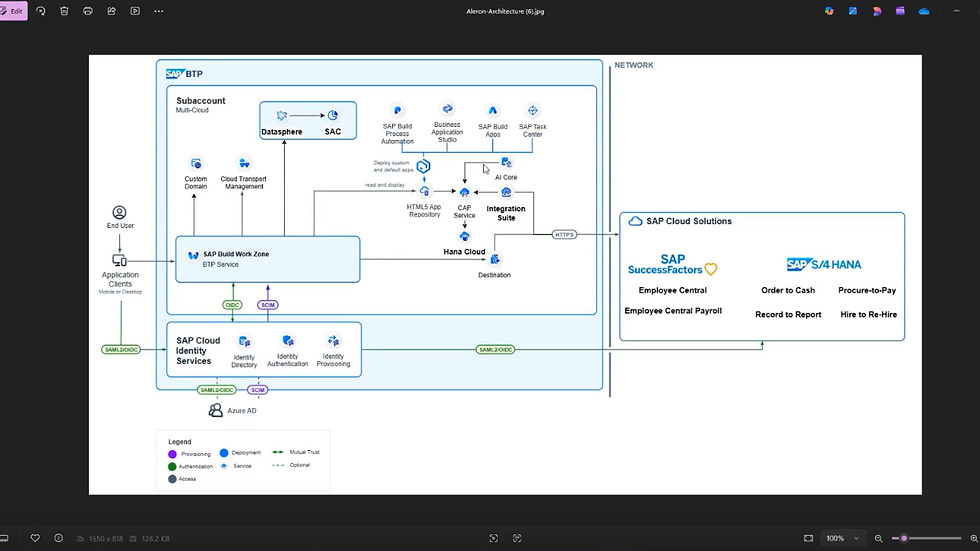Toggle the filmstrip view icon
Image resolution: width=980 pixels, height=551 pixels.
(x=4, y=538)
